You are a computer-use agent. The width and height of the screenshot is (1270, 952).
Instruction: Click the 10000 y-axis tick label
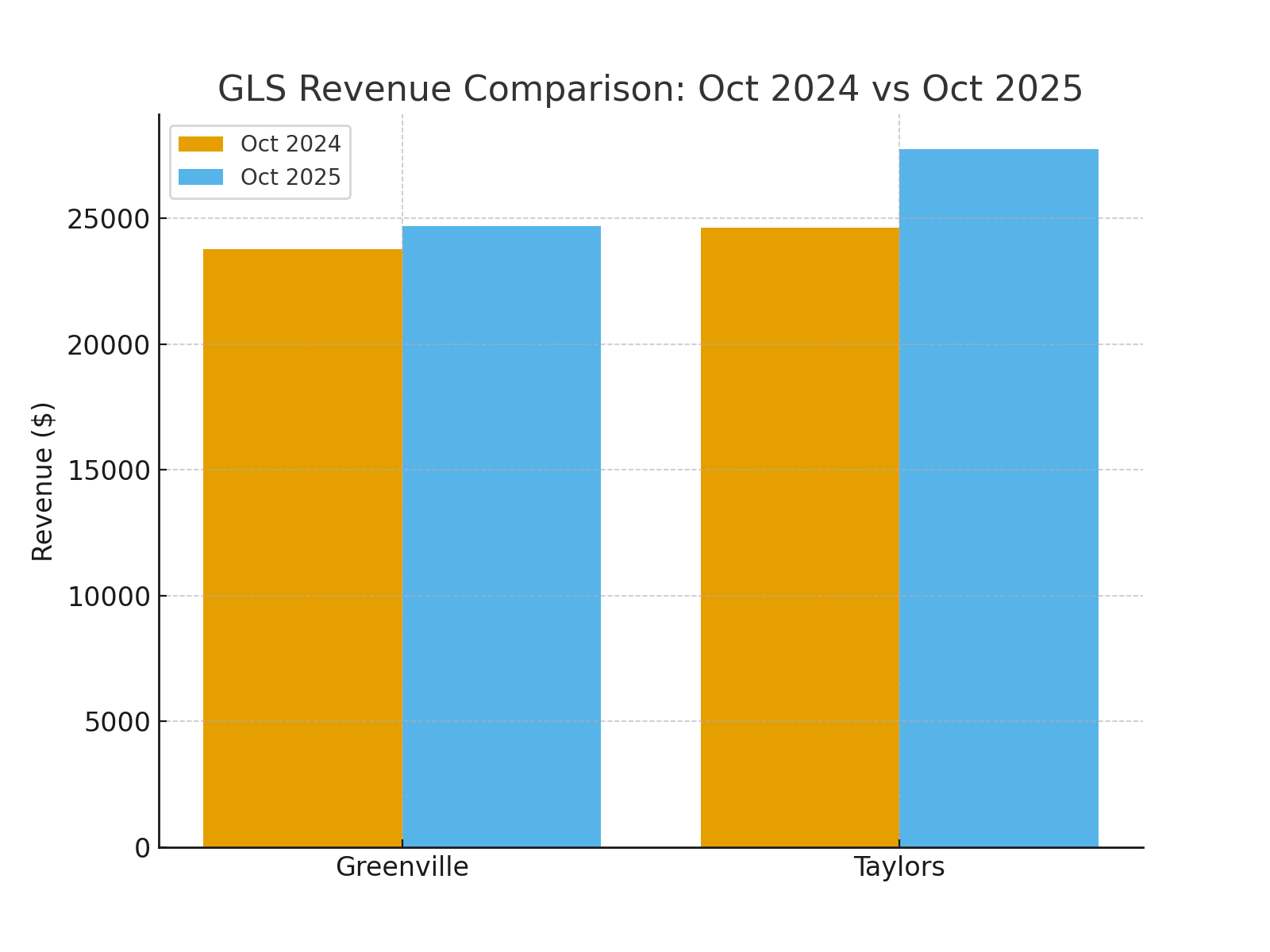pos(107,597)
